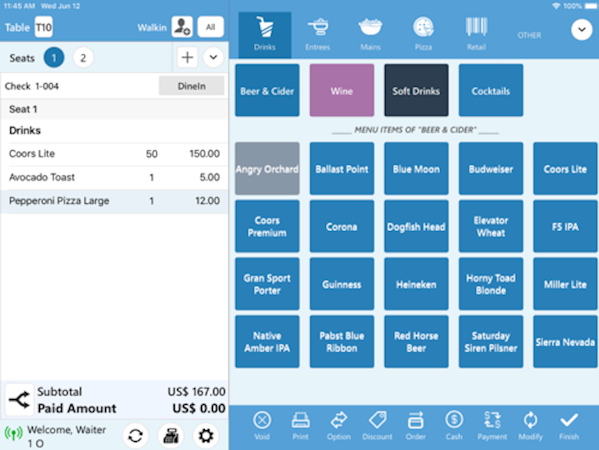This screenshot has height=450, width=599.
Task: Tap the Void icon in bottom toolbar
Action: 262,421
